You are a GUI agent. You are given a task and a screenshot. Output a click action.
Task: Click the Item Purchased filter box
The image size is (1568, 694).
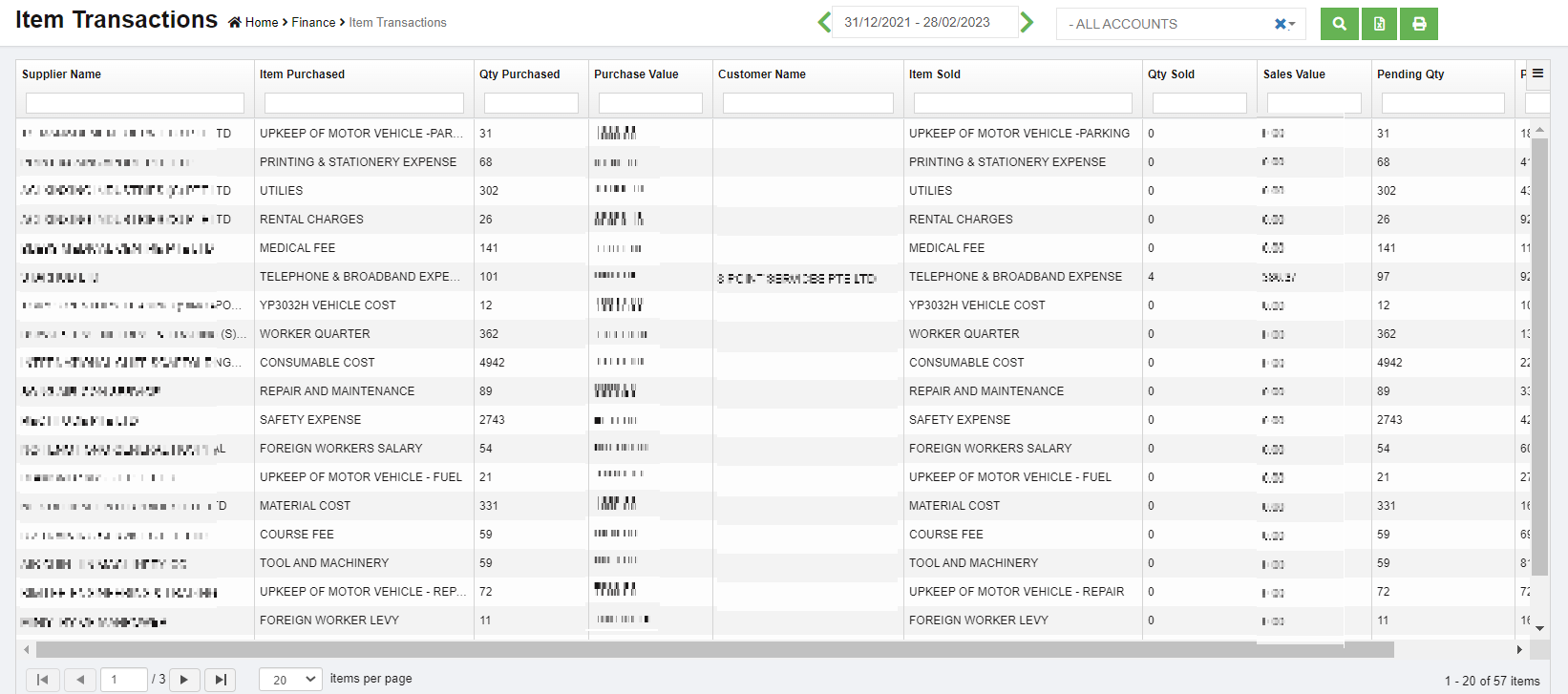coord(364,103)
